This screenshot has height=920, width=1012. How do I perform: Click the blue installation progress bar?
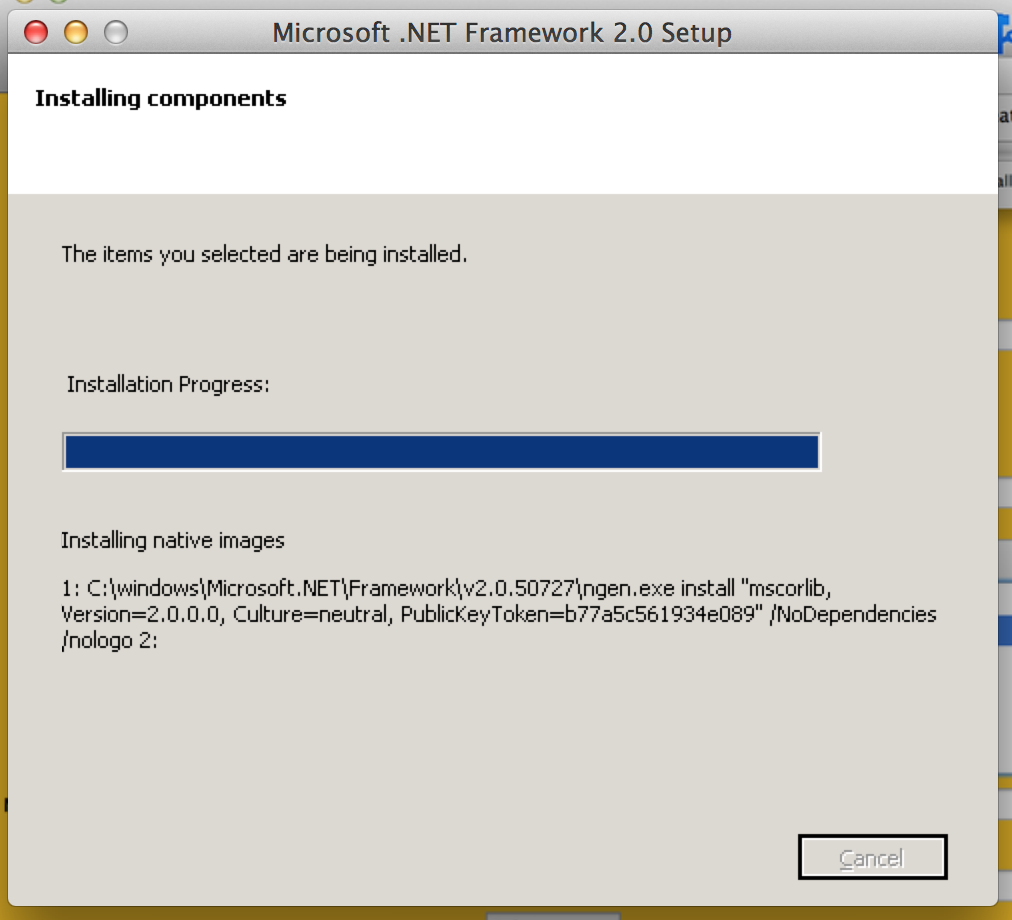[x=441, y=452]
